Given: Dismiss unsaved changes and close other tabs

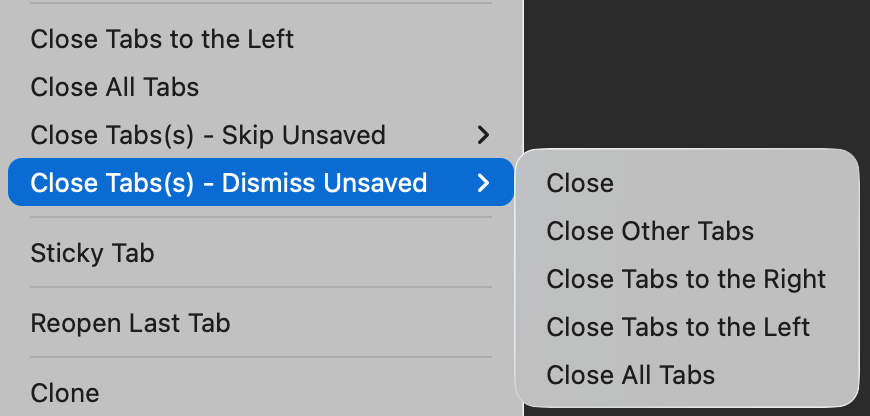Looking at the screenshot, I should click(650, 231).
